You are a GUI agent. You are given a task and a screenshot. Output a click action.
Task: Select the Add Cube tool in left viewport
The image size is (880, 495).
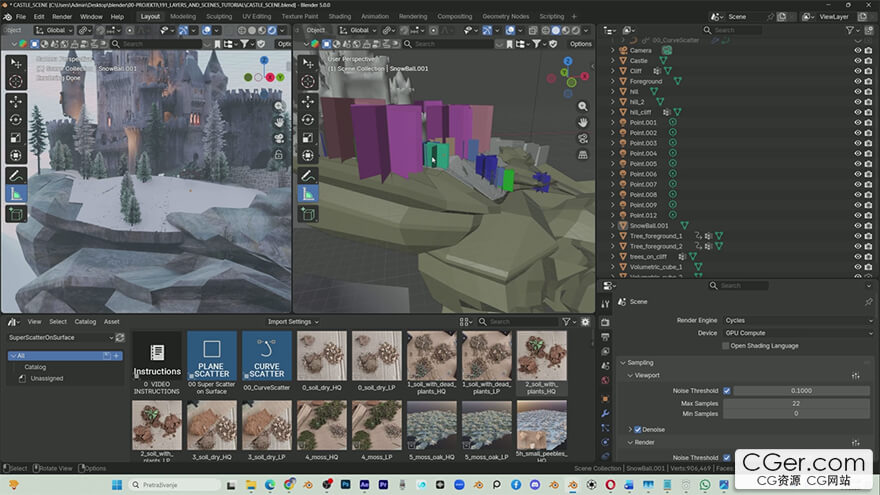coord(16,213)
